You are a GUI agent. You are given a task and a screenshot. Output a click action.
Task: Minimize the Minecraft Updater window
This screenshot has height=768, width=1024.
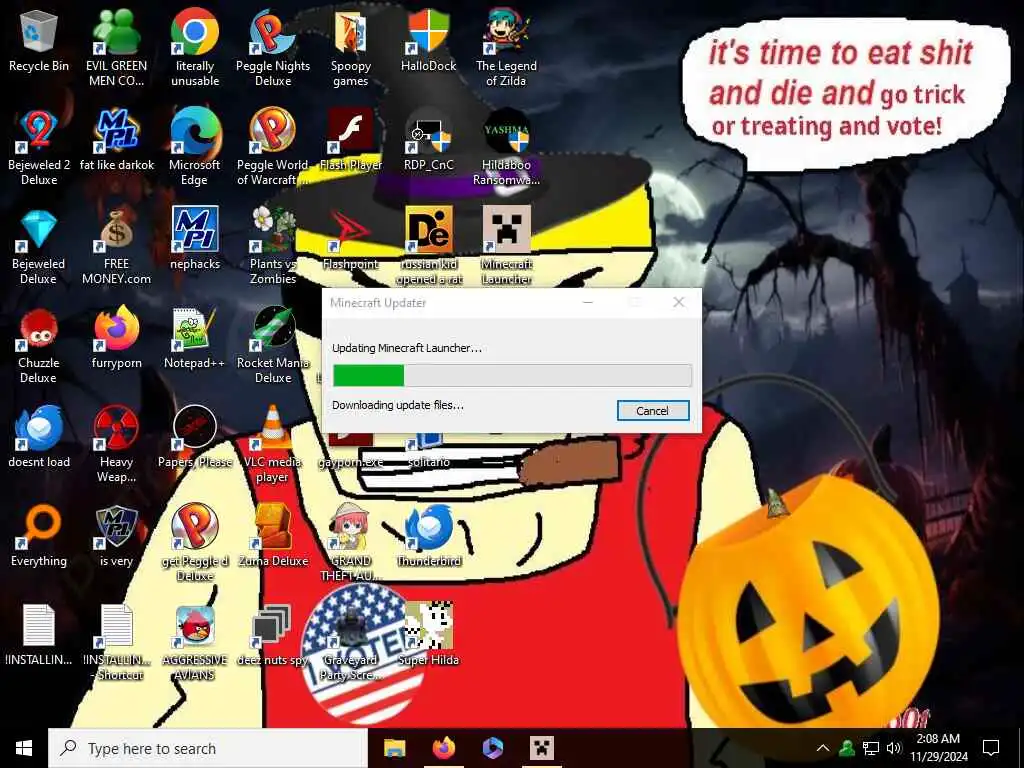pyautogui.click(x=588, y=302)
